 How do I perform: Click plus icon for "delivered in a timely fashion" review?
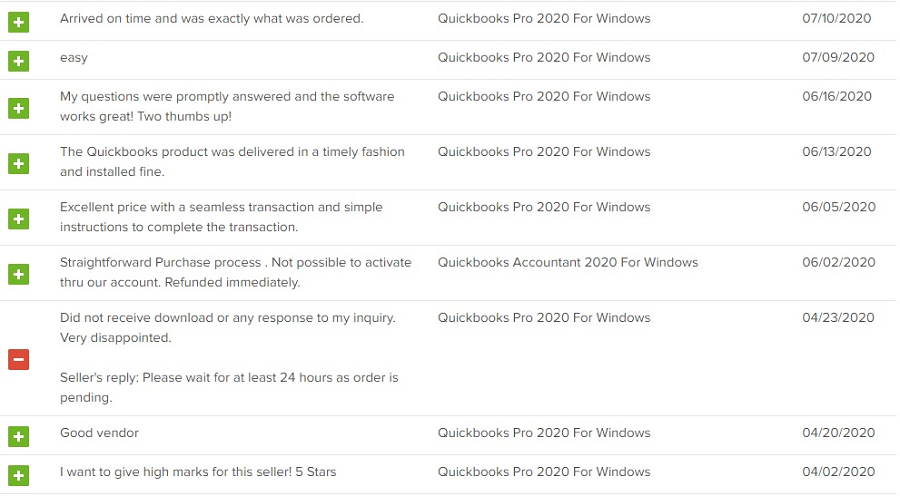18,162
